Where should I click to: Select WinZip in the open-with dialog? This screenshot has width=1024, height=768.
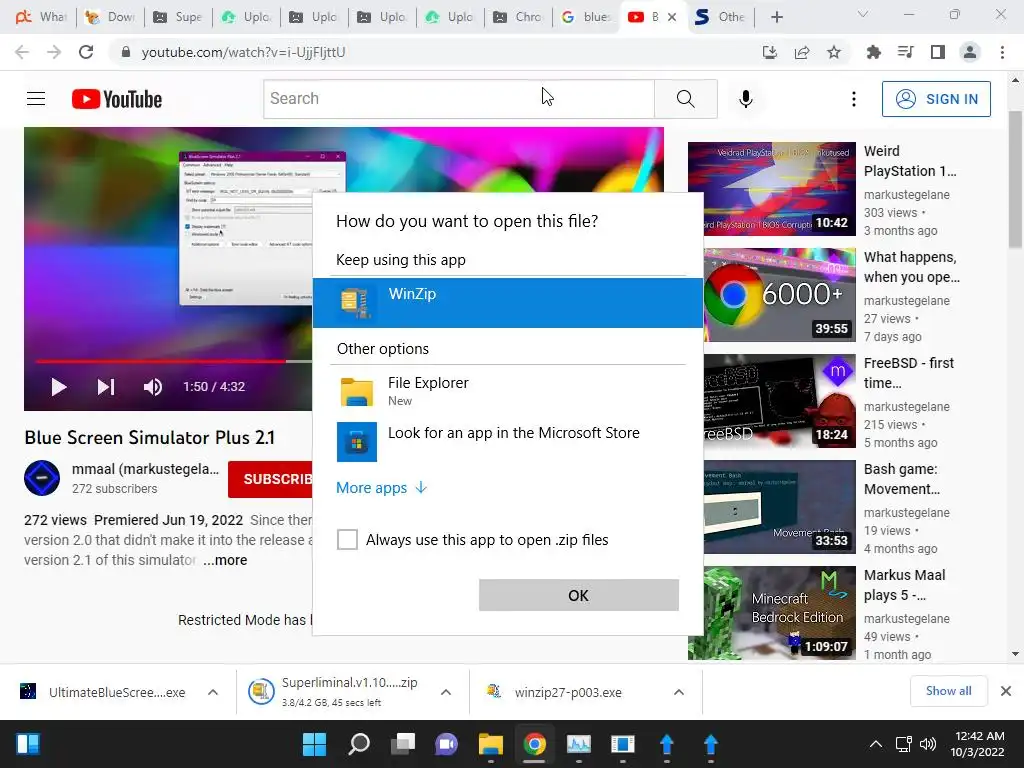[508, 302]
